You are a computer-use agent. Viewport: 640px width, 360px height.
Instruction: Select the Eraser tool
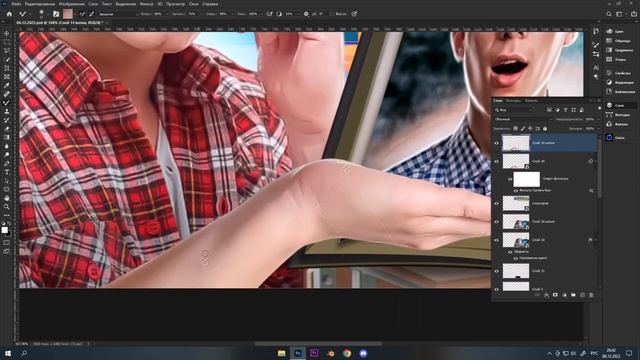click(7, 129)
